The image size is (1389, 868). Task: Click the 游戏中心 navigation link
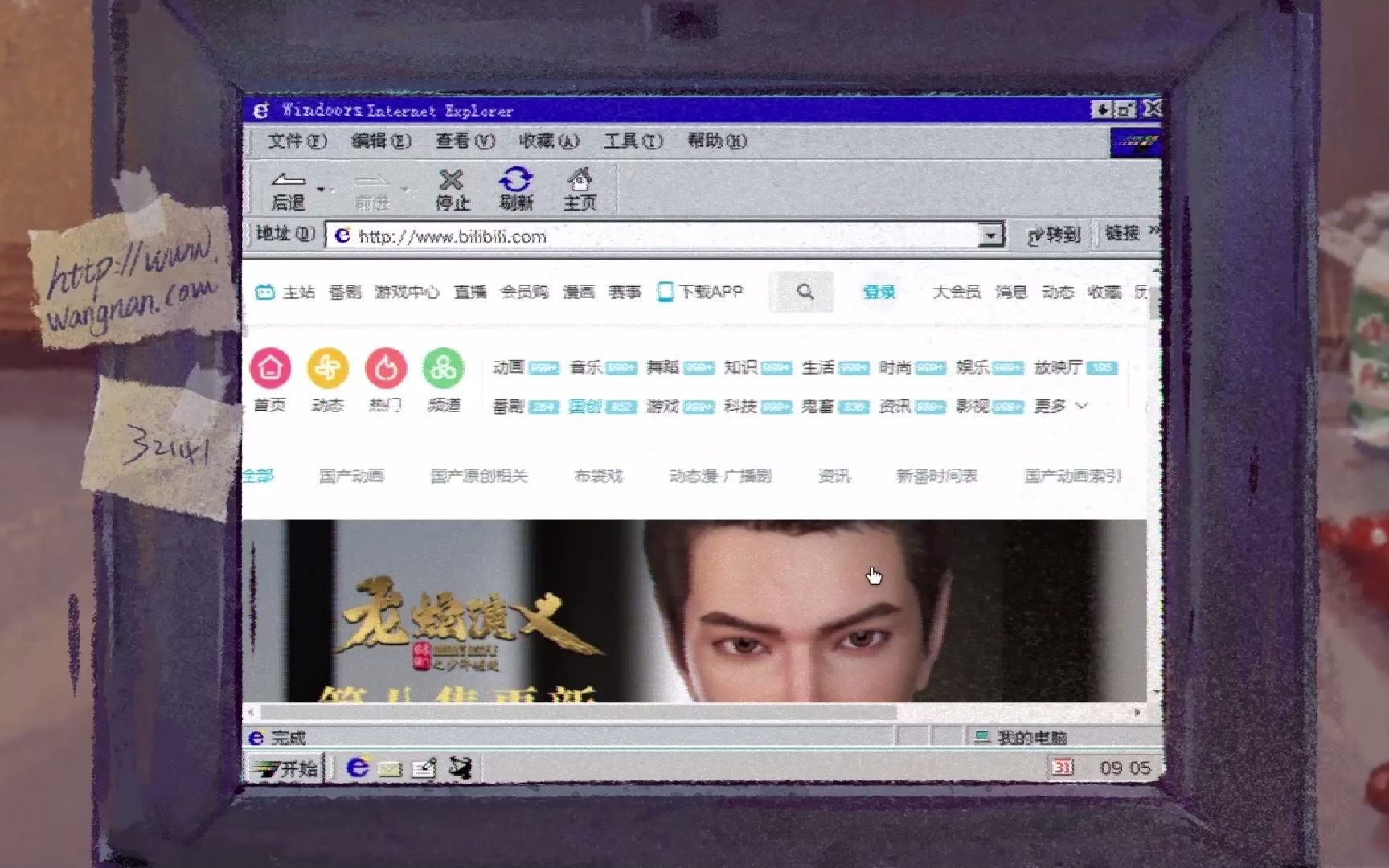407,292
